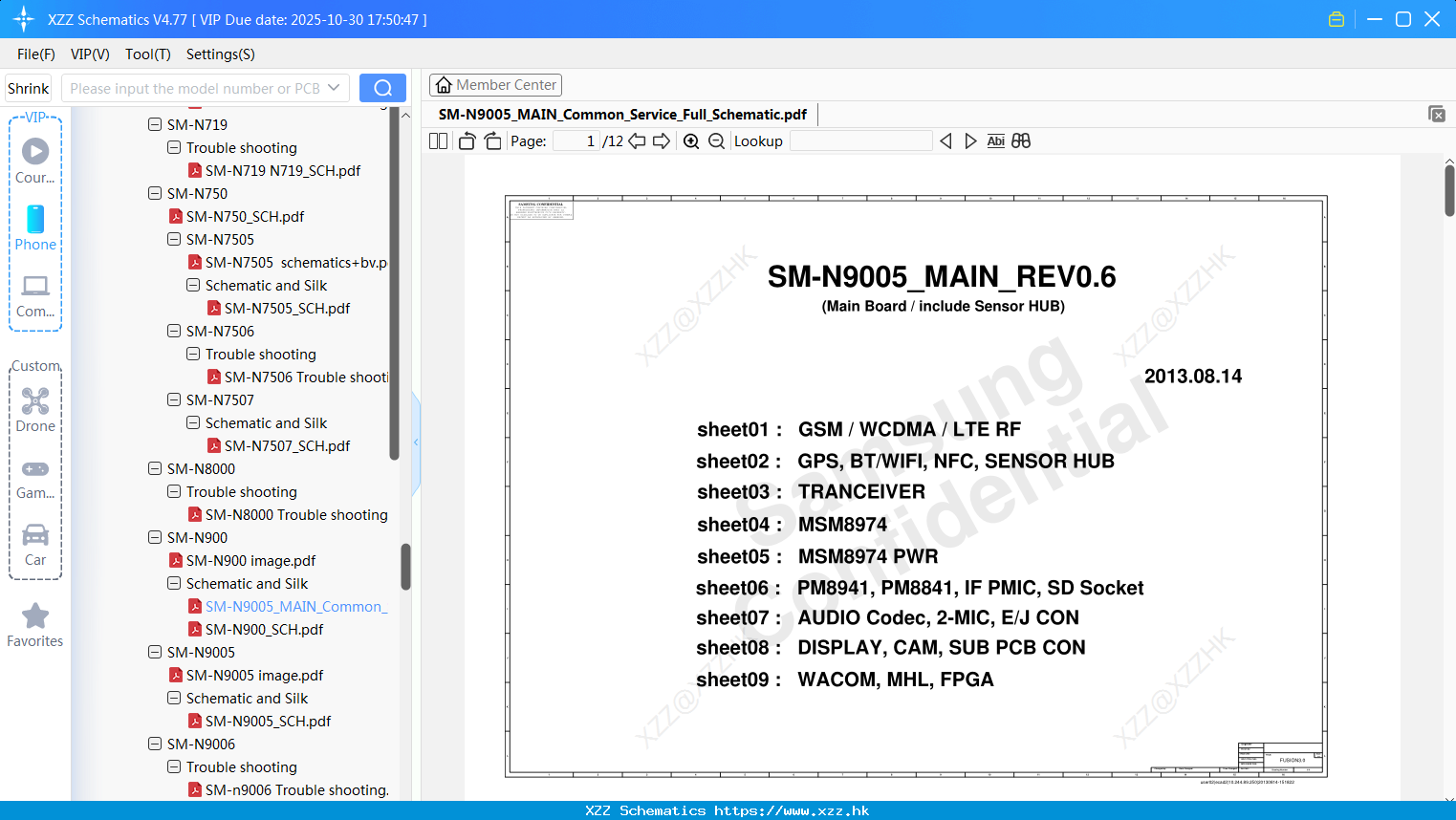Select the SM-N9005_MAIN_Common_Service_Full_Schematic.pdf tab

622,114
